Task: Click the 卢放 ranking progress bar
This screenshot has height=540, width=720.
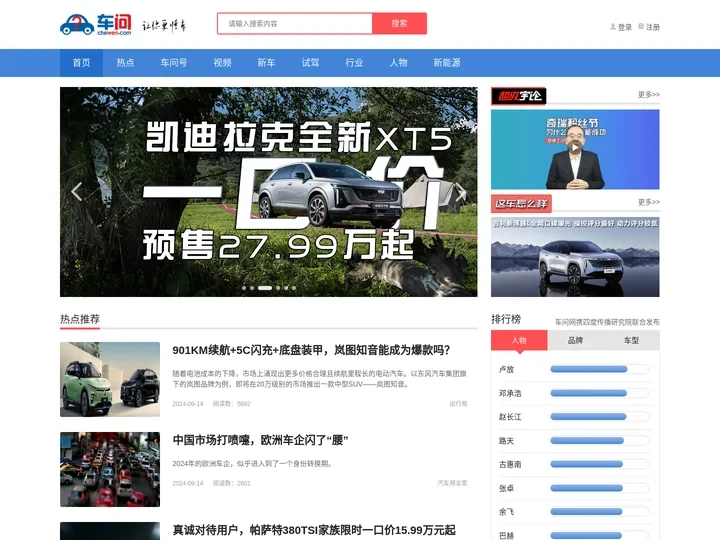Action: [599, 369]
